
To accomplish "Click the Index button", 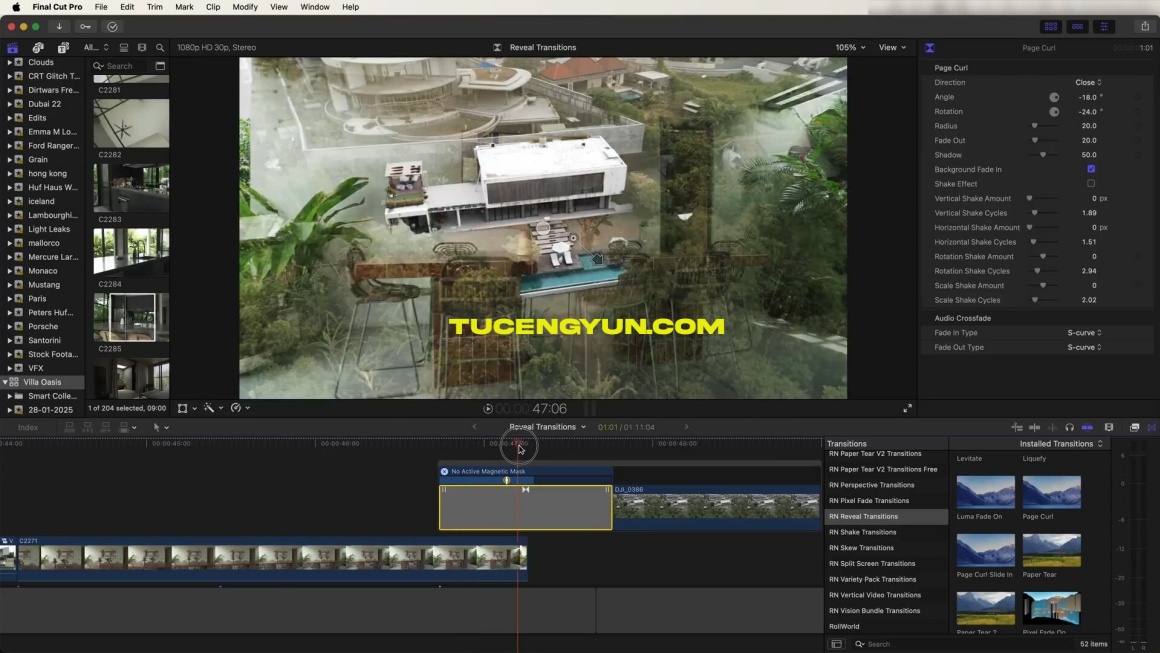I will (28, 427).
